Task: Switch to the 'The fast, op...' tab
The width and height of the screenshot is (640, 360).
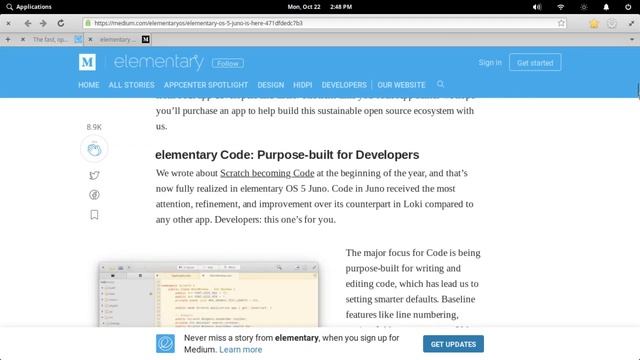Action: [x=51, y=40]
